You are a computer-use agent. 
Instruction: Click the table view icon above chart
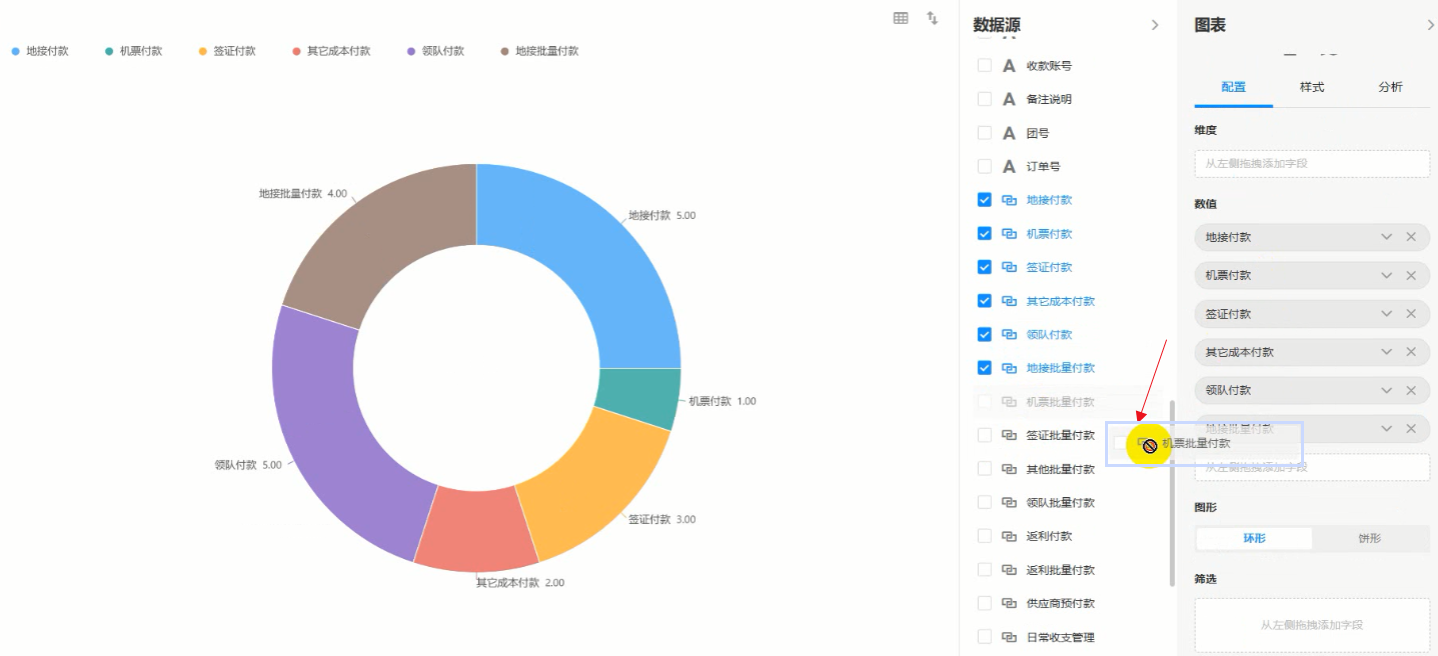pyautogui.click(x=901, y=18)
